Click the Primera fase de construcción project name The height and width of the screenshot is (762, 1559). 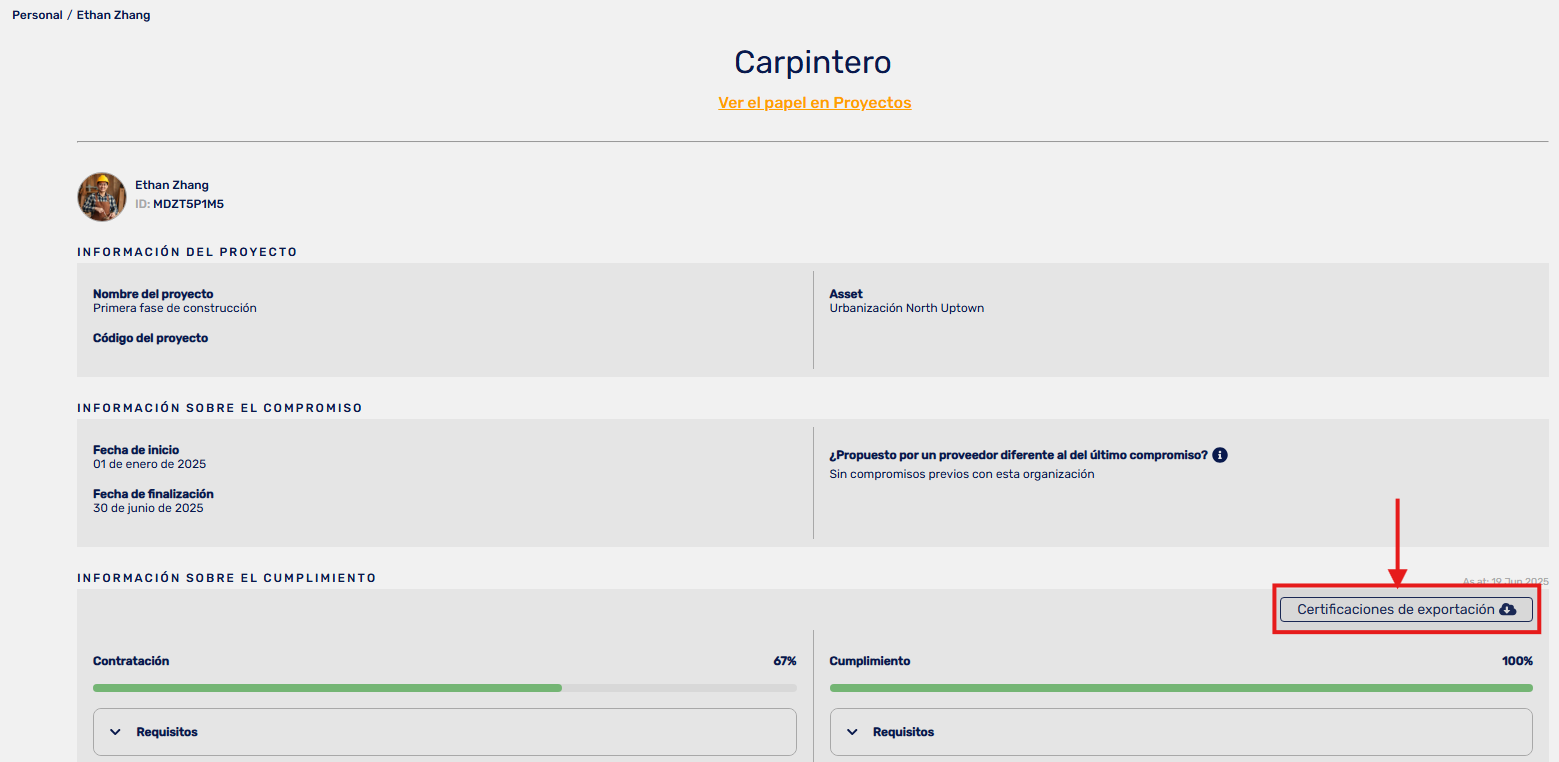click(x=175, y=308)
